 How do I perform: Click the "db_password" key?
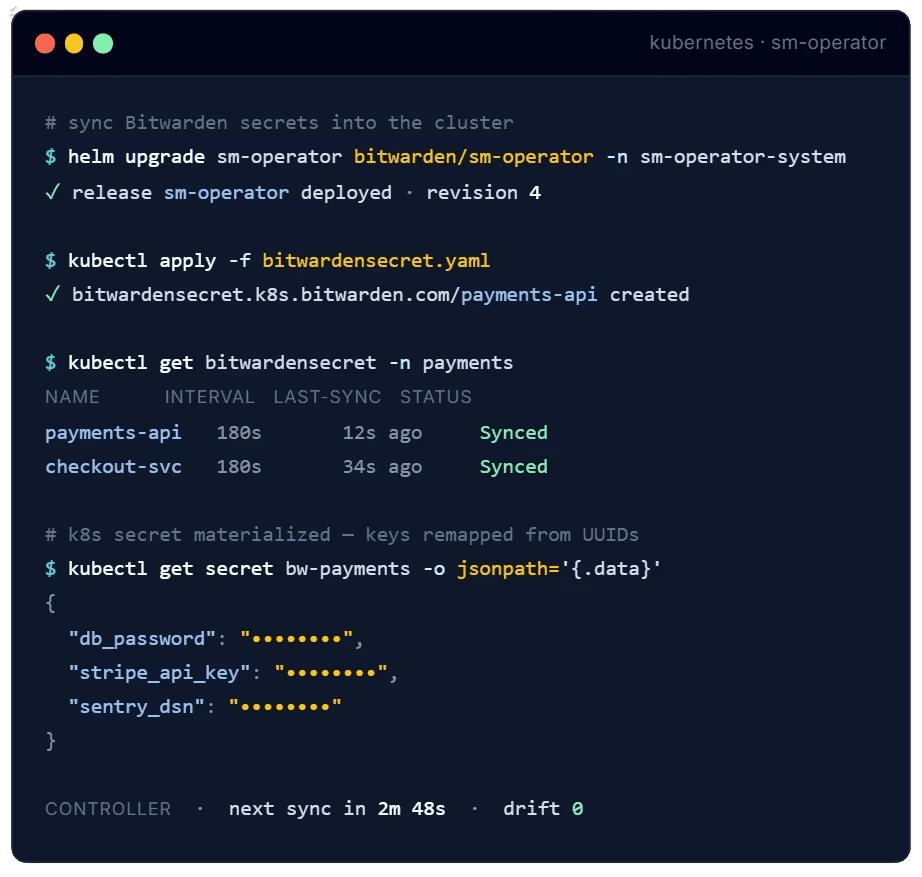tap(142, 639)
